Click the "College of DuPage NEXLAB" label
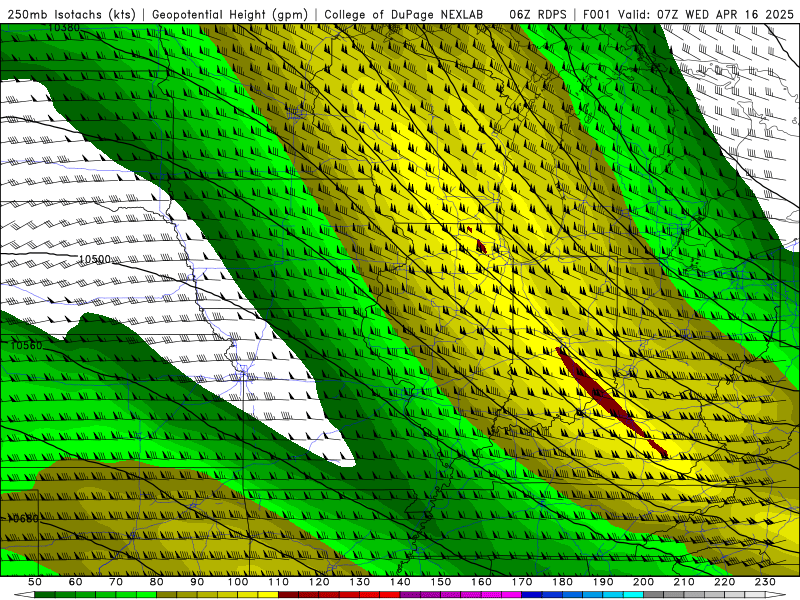Viewport: 800px width, 600px height. (404, 15)
